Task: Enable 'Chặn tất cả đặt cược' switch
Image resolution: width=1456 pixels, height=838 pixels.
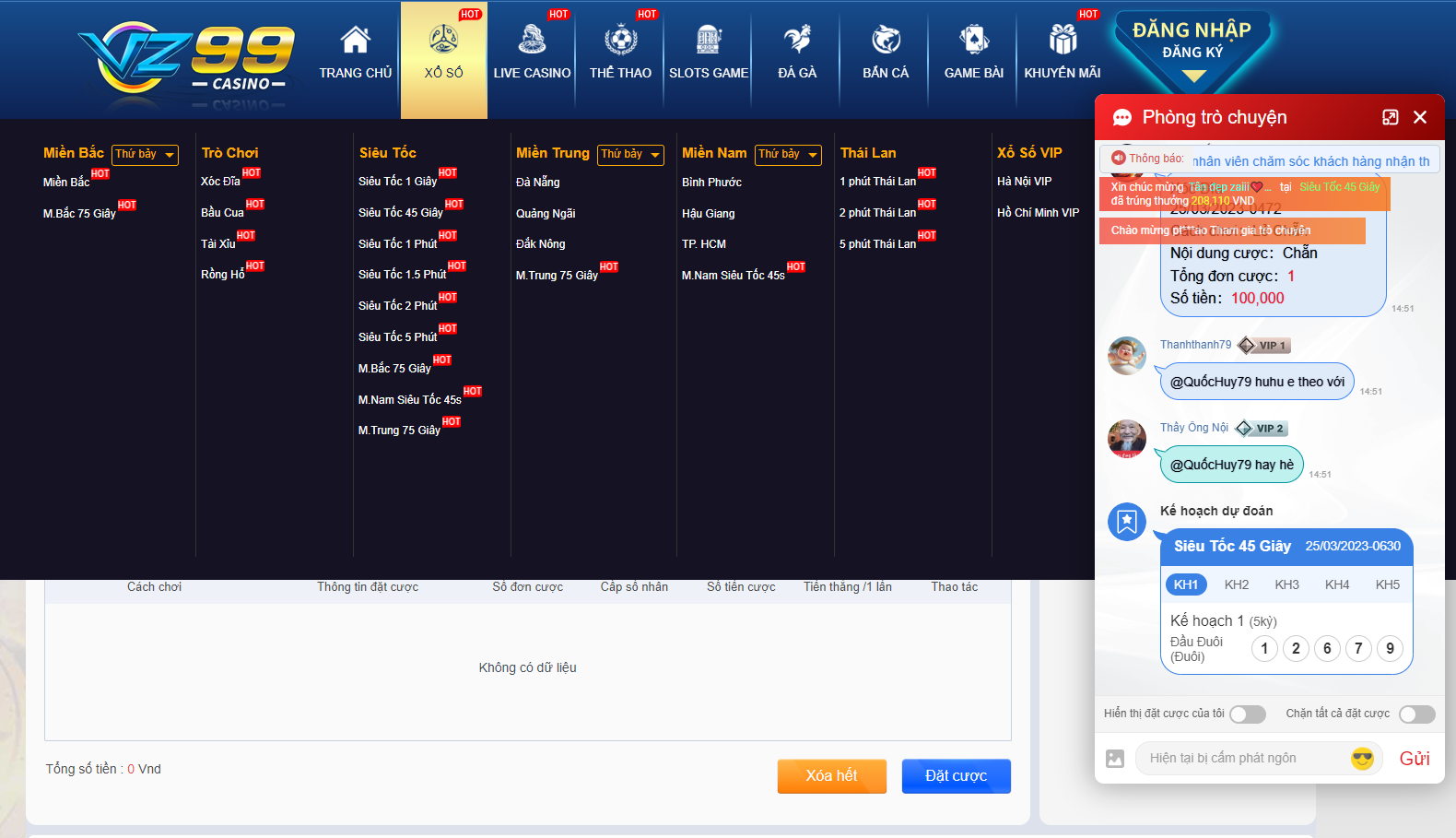Action: click(x=1416, y=714)
